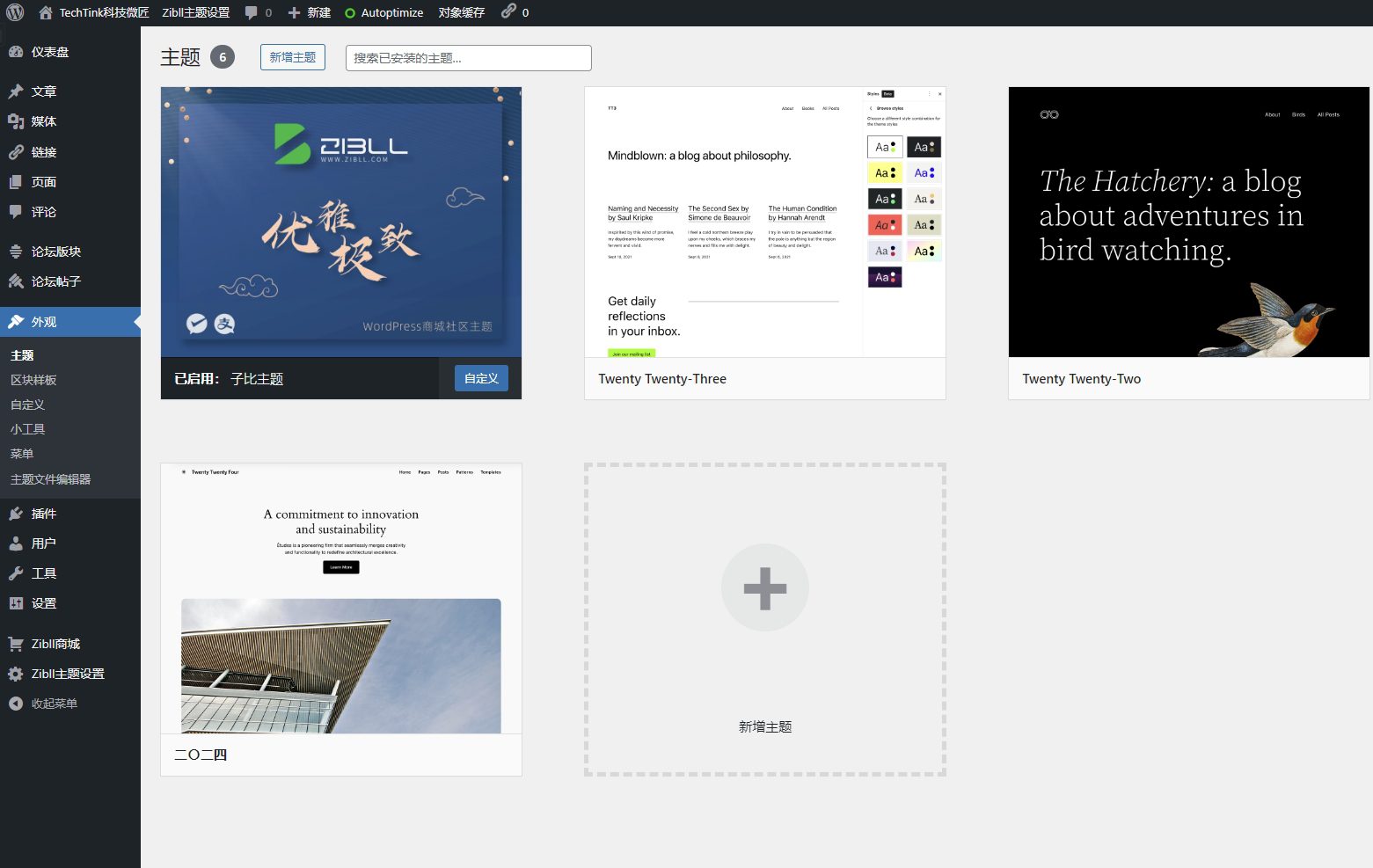Click 自定义 button on active theme
Viewport: 1373px width, 868px height.
[481, 378]
